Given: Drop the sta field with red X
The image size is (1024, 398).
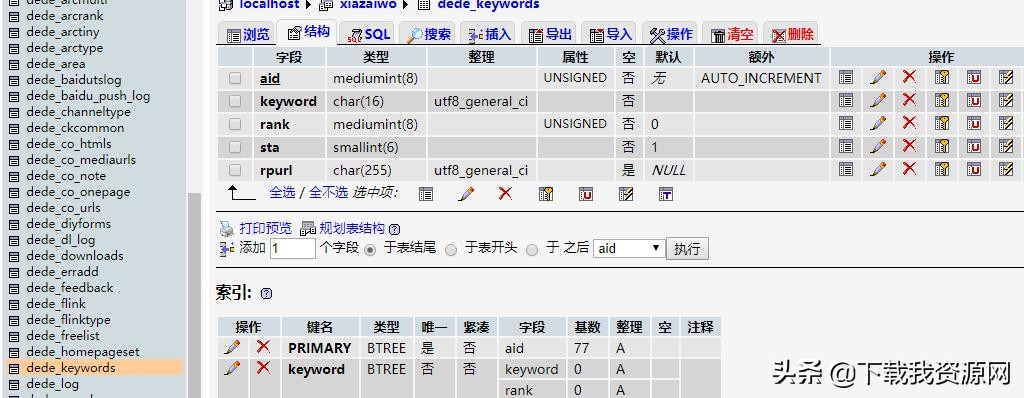Looking at the screenshot, I should tap(909, 146).
